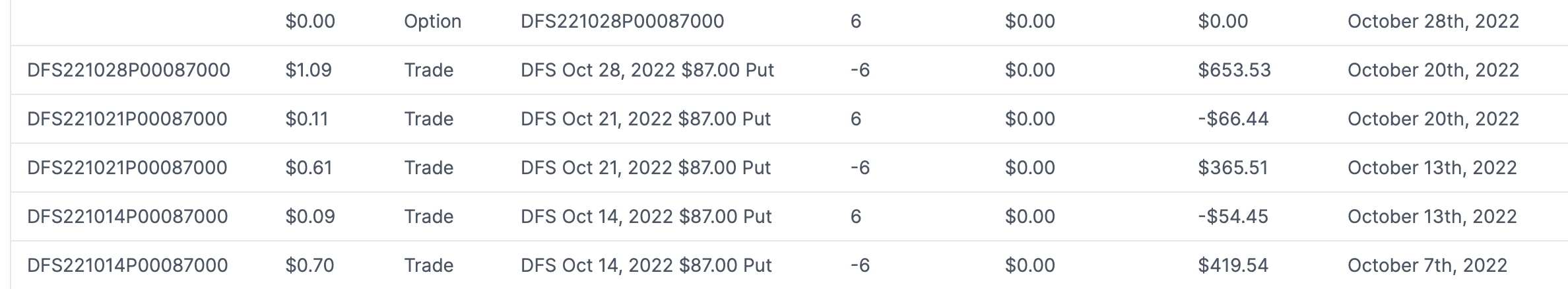
Task: Click the $0.11 price value
Action: click(306, 119)
